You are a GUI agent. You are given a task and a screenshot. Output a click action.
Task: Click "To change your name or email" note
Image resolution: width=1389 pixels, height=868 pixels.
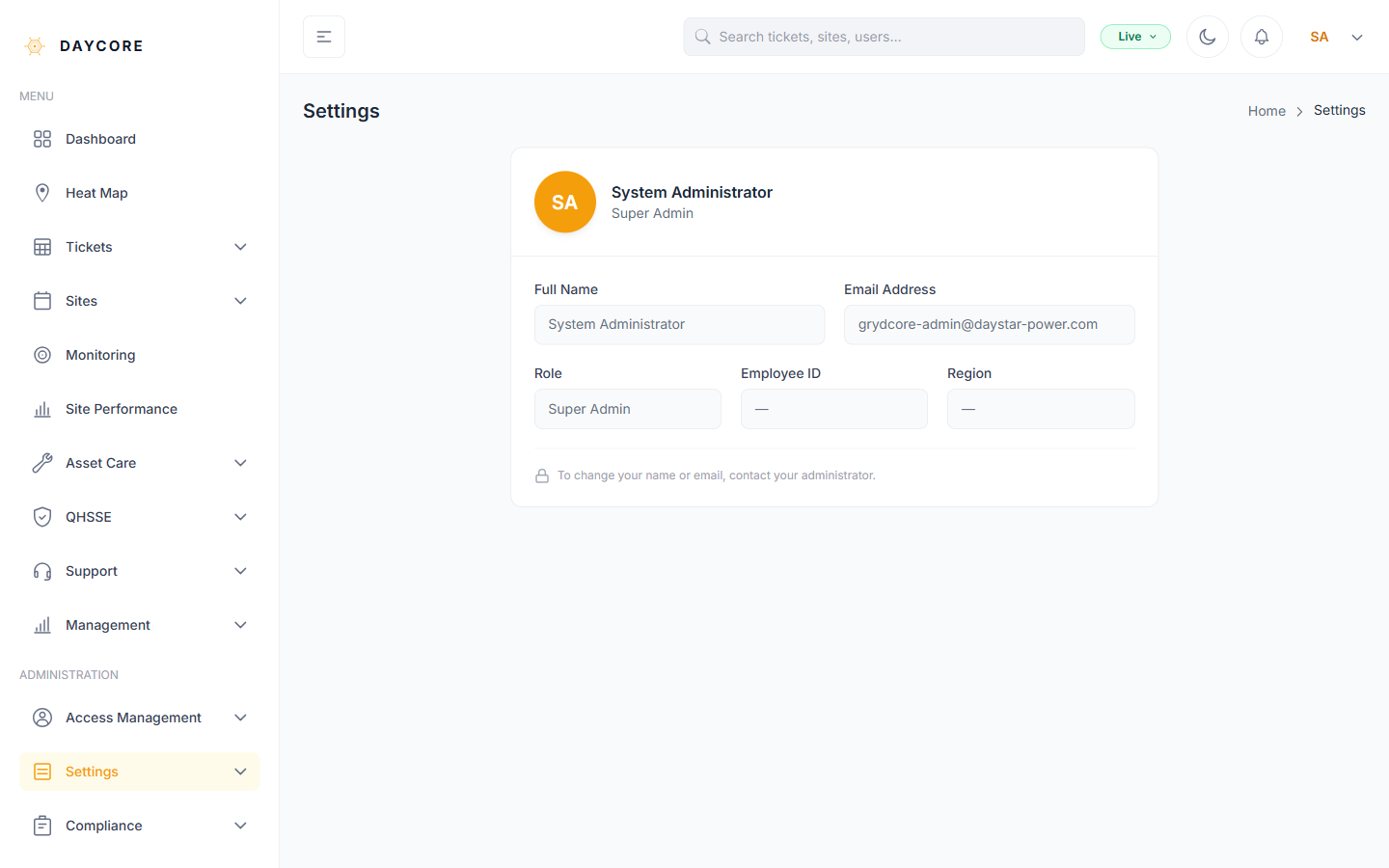pyautogui.click(x=717, y=475)
